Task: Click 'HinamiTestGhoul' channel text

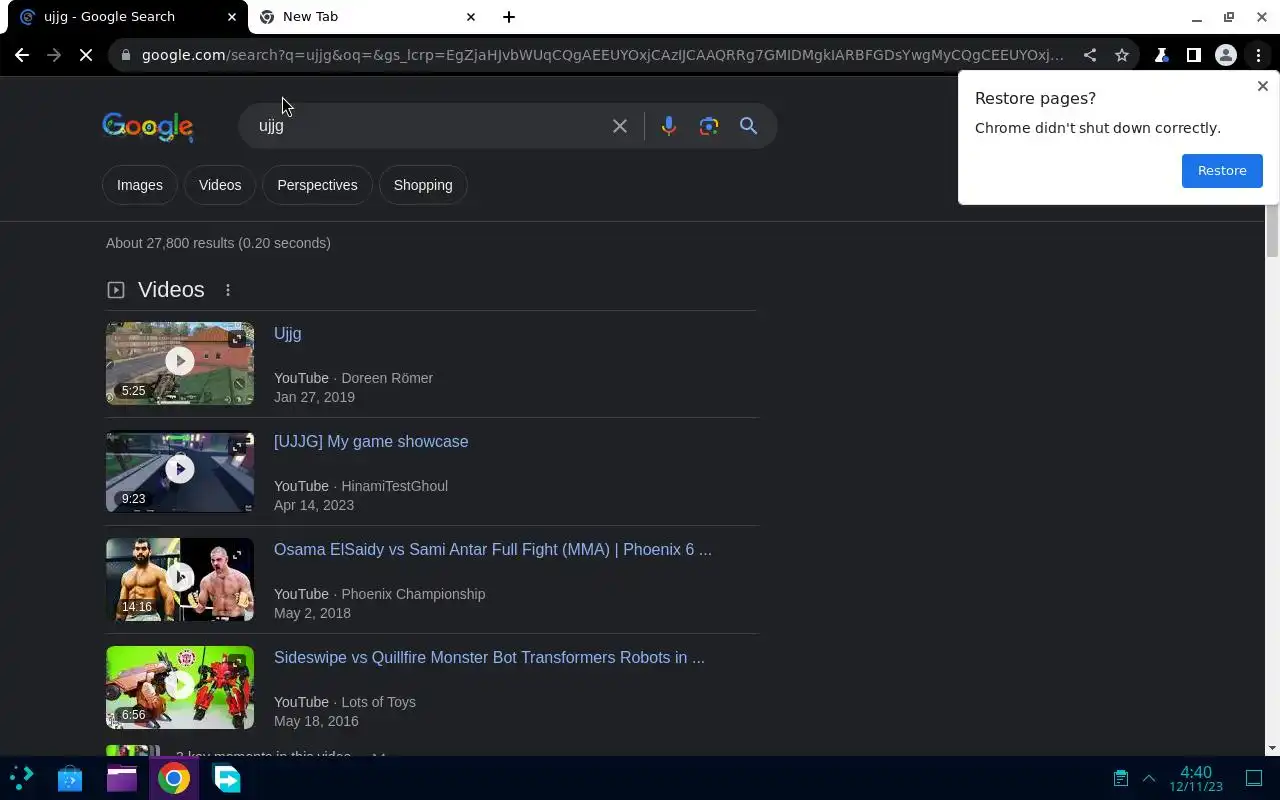Action: pos(394,486)
